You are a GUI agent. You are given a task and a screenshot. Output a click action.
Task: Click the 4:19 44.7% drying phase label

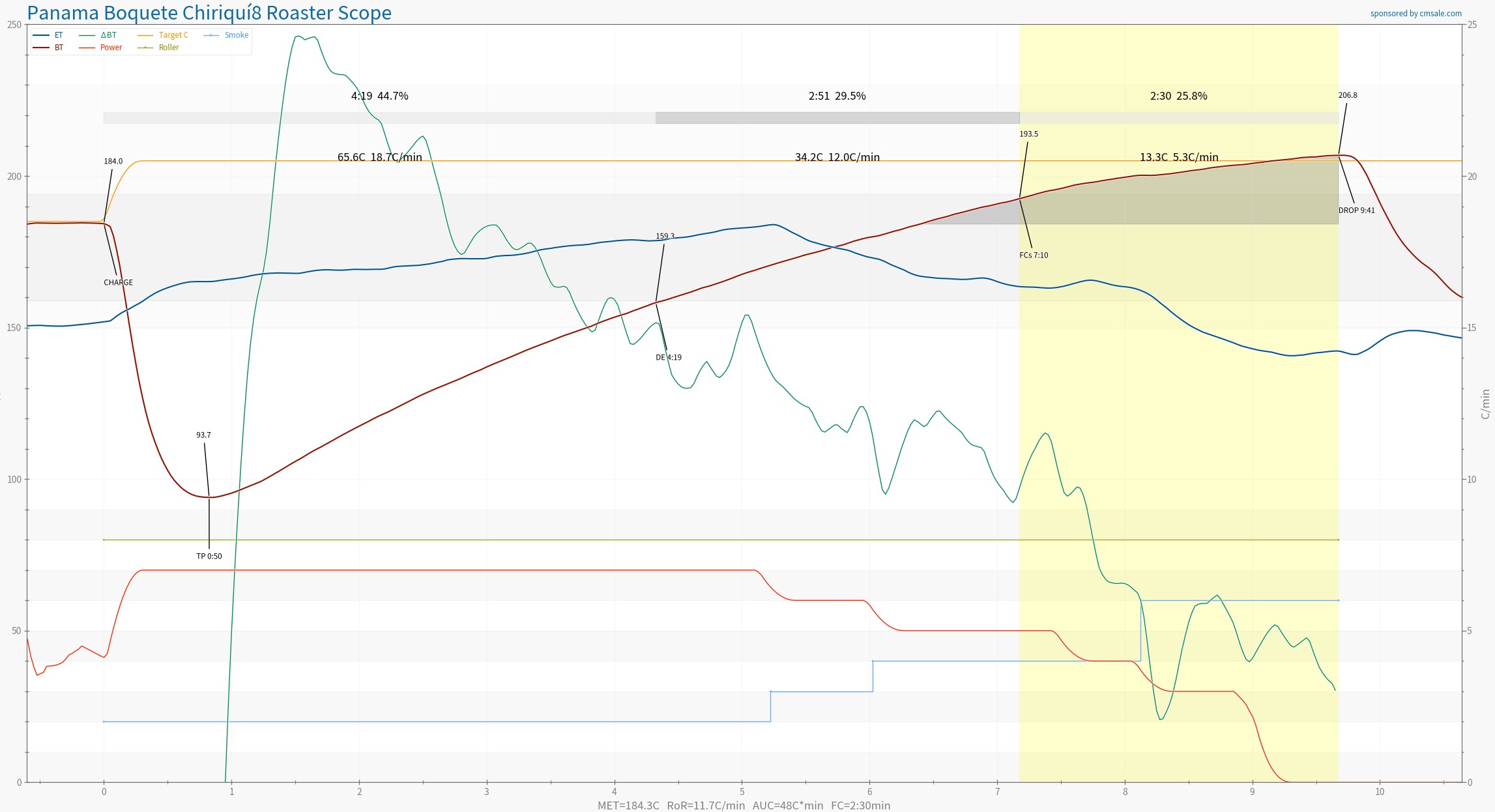click(379, 96)
